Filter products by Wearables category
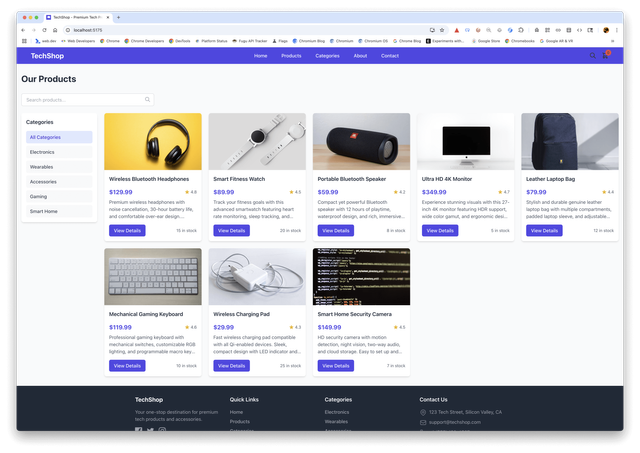 pos(59,167)
